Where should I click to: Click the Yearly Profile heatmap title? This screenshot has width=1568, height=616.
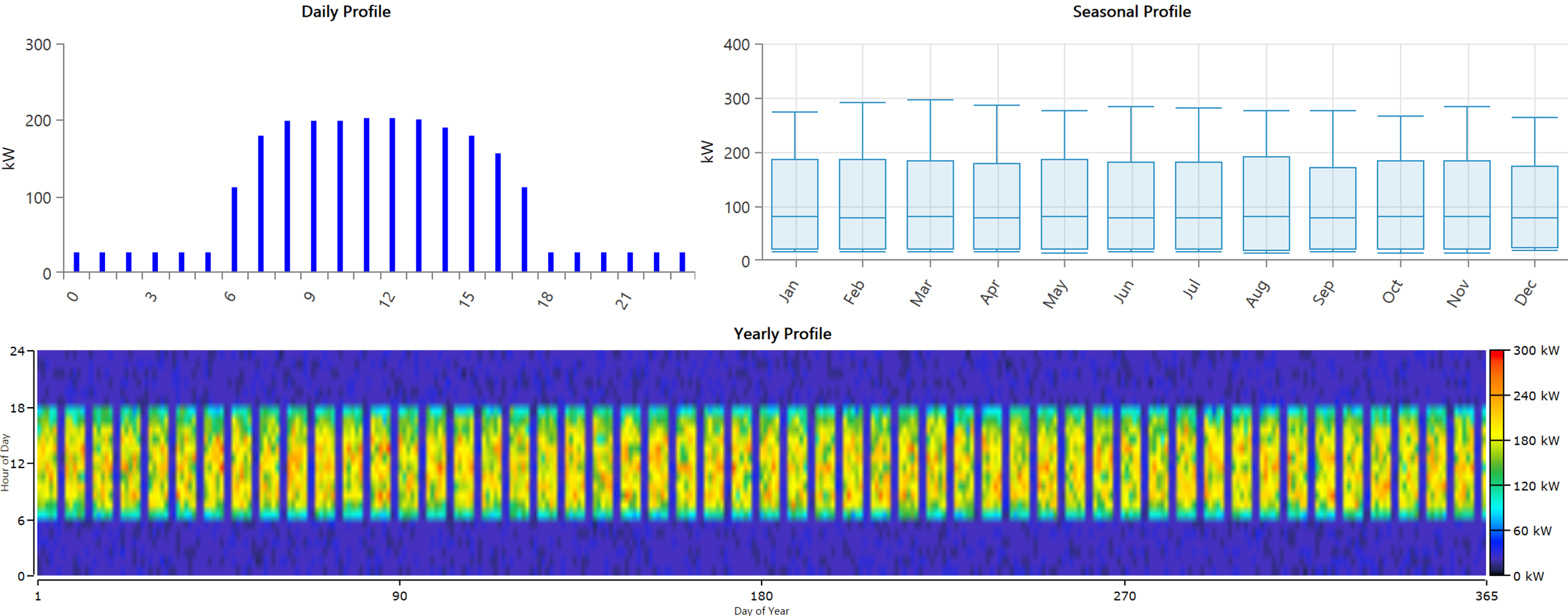[782, 334]
